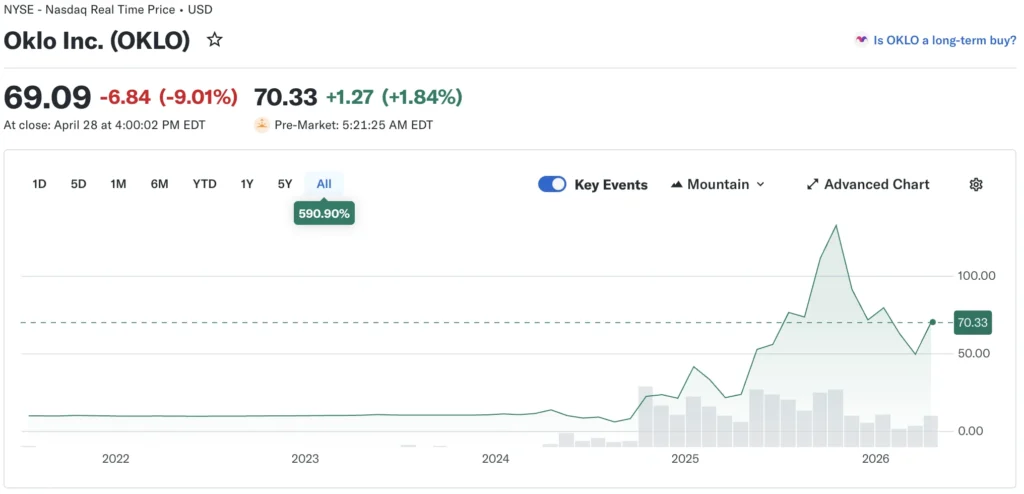
Task: Click the pre-market sunrise icon
Action: coord(262,125)
